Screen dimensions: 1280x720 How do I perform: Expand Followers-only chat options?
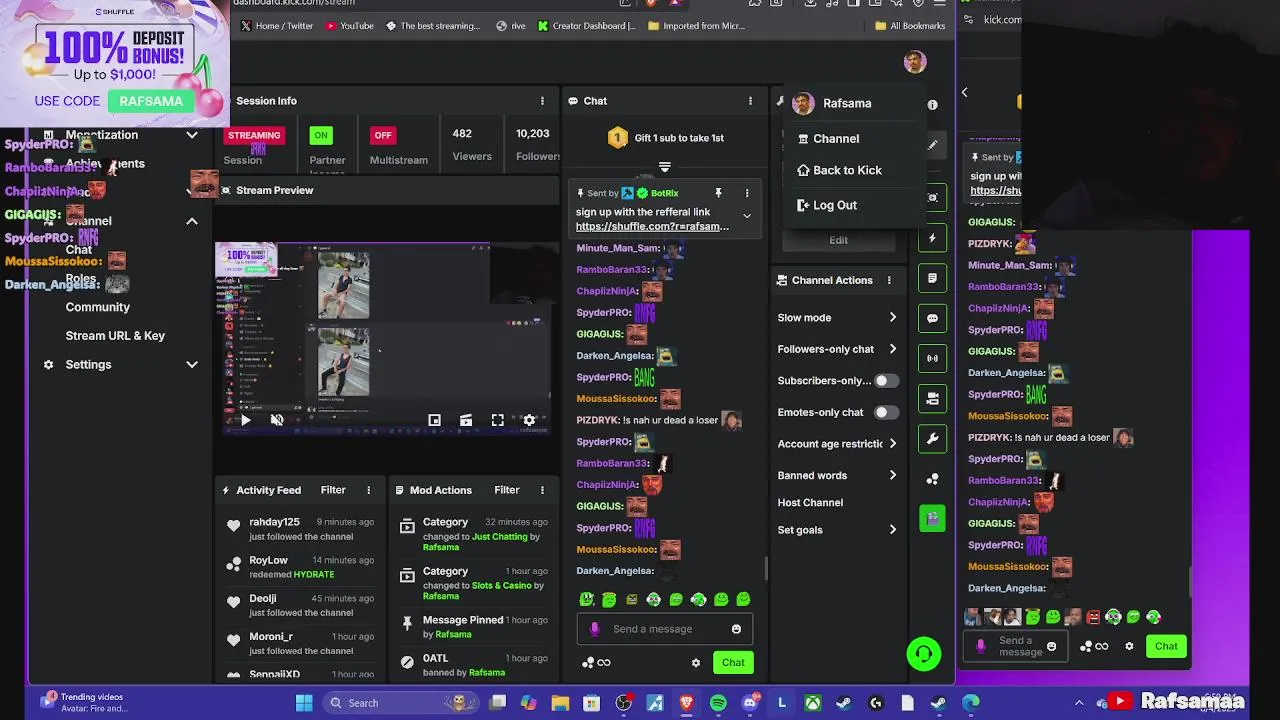[x=892, y=349]
